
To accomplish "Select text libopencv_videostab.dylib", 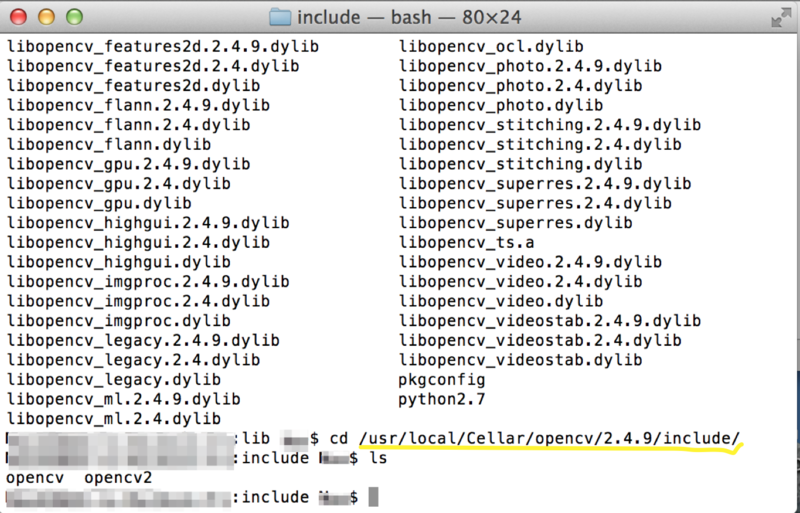I will (520, 360).
